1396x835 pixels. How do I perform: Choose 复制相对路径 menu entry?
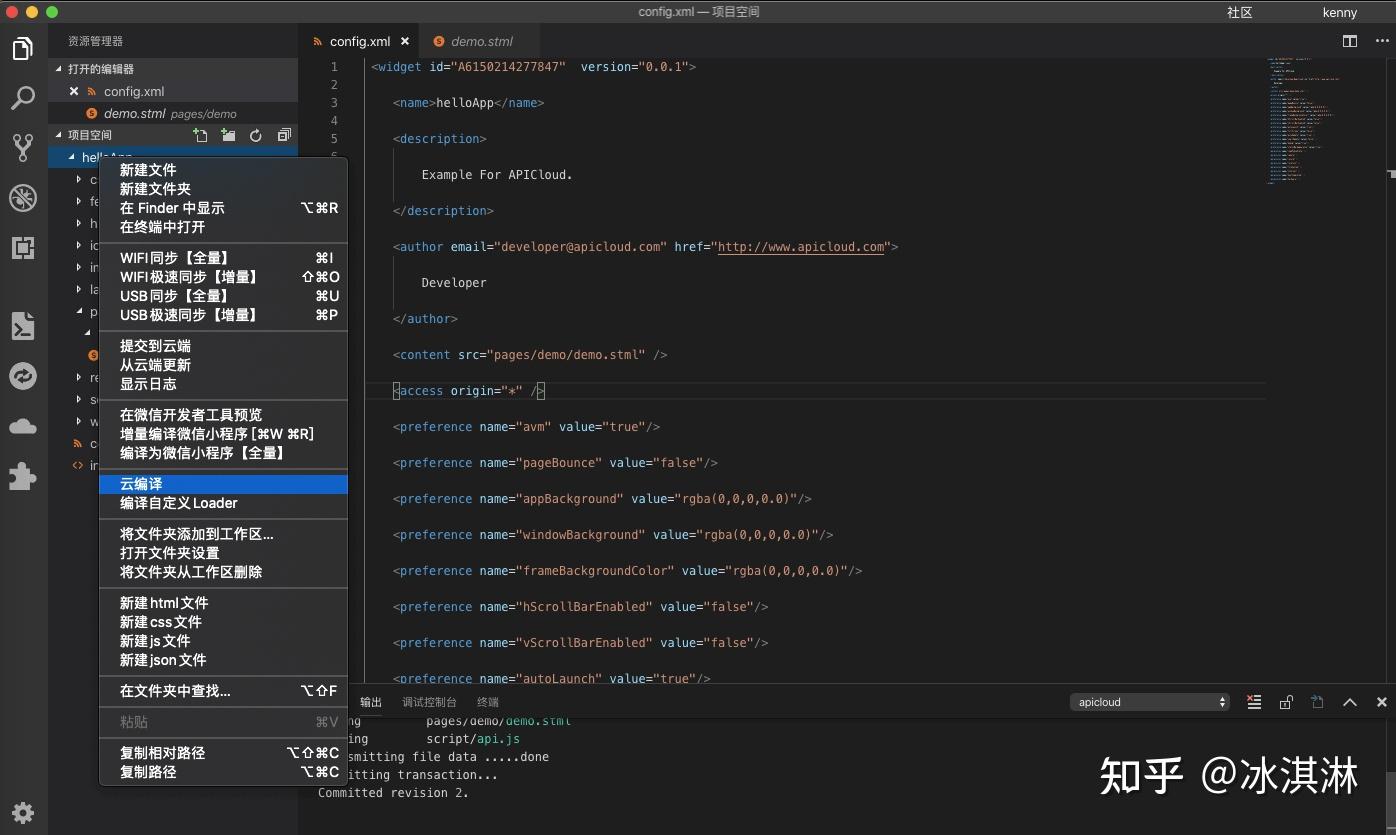click(x=223, y=753)
